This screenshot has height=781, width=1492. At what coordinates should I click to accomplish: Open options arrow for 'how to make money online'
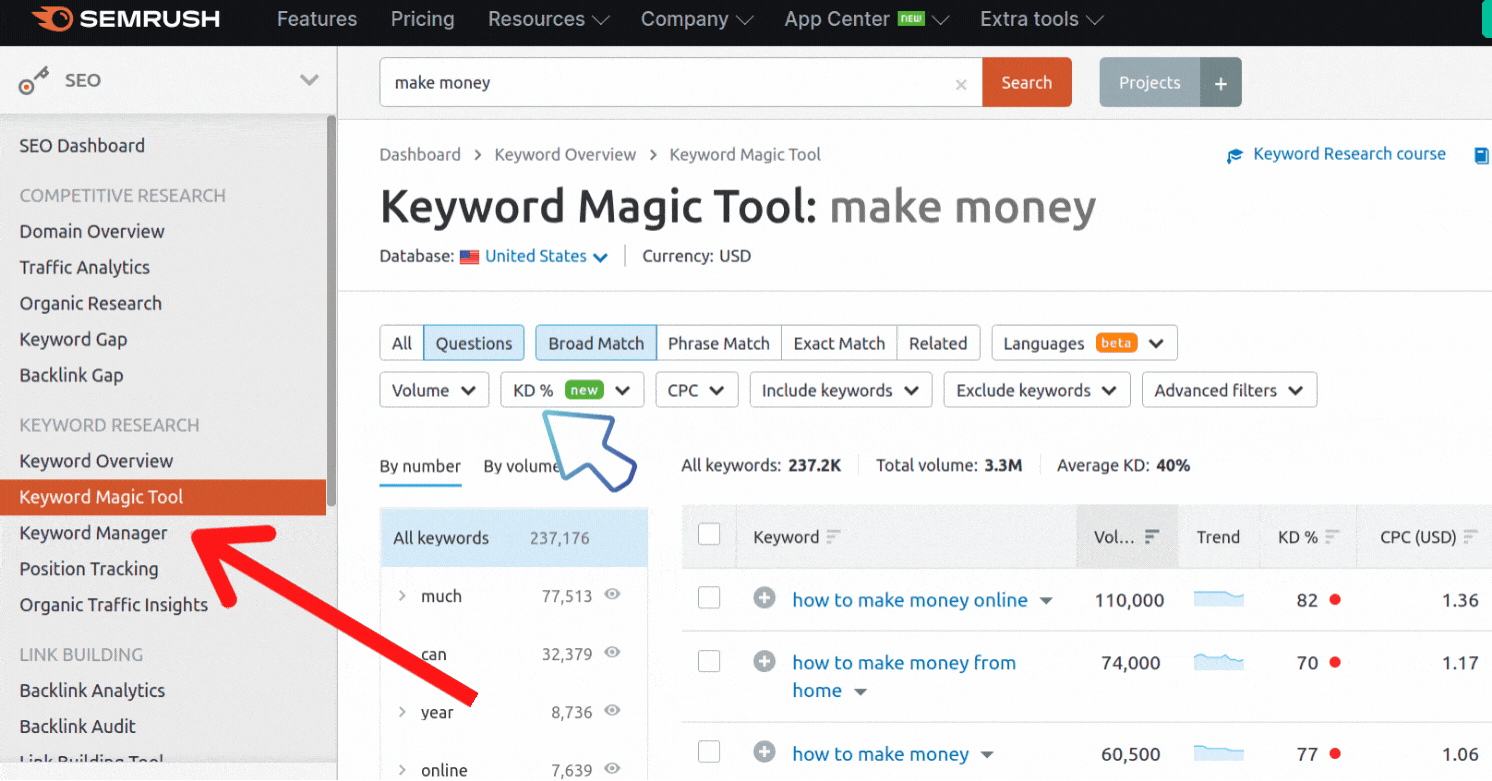coord(1046,601)
